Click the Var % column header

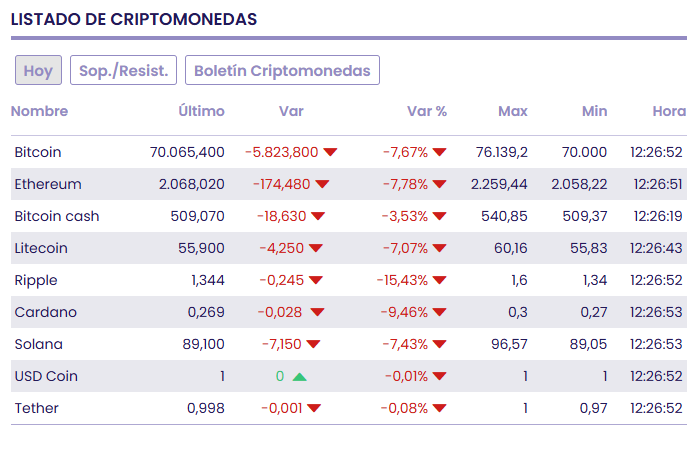[427, 111]
